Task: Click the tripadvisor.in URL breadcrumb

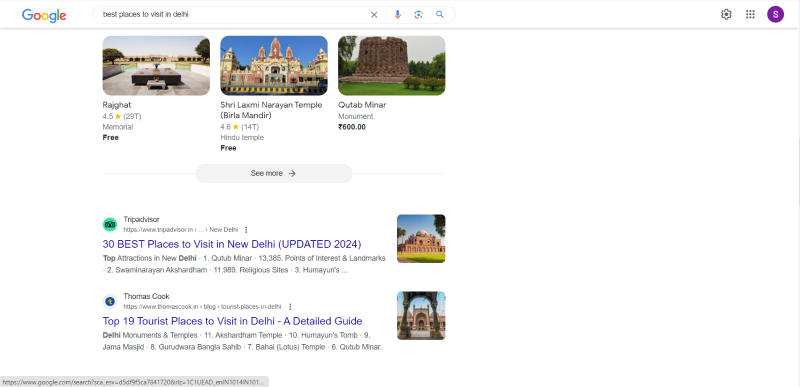Action: [x=181, y=230]
